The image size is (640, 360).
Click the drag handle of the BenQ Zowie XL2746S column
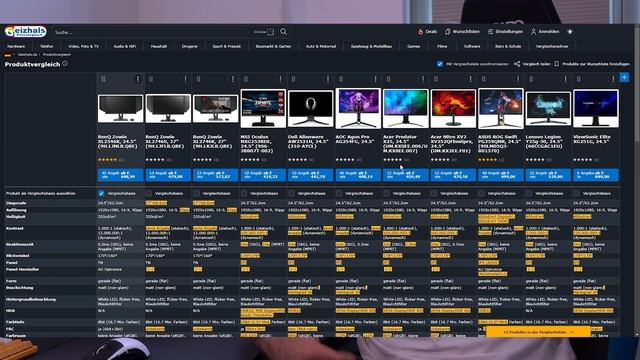point(151,79)
